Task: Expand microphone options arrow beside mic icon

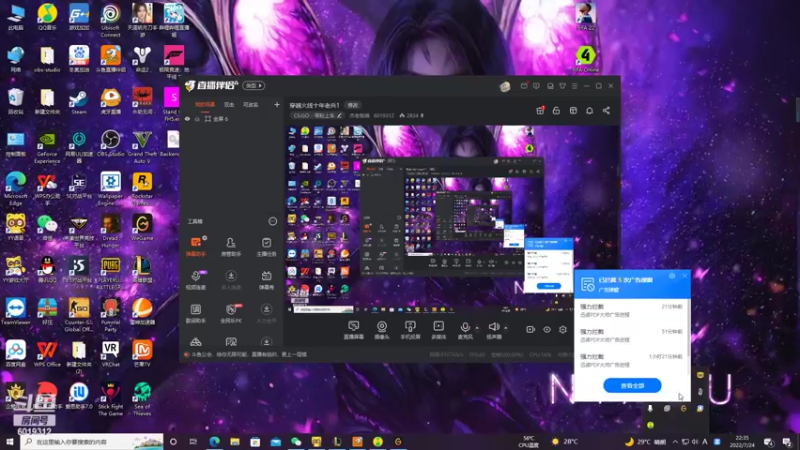Action: point(477,328)
